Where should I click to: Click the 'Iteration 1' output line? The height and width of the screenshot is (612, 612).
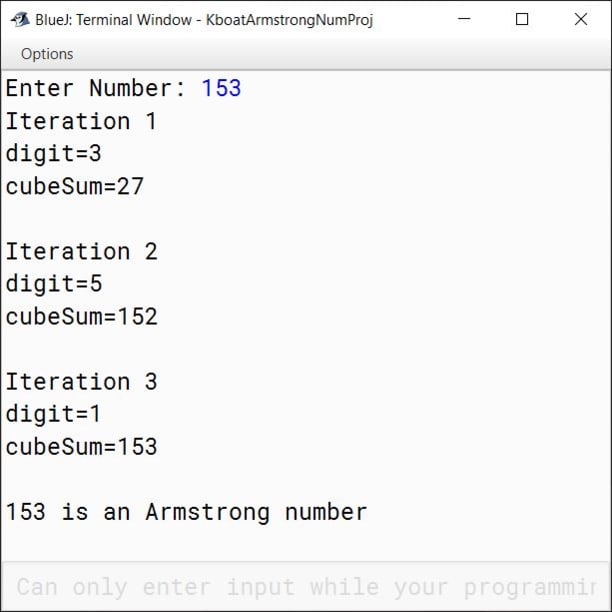coord(81,121)
